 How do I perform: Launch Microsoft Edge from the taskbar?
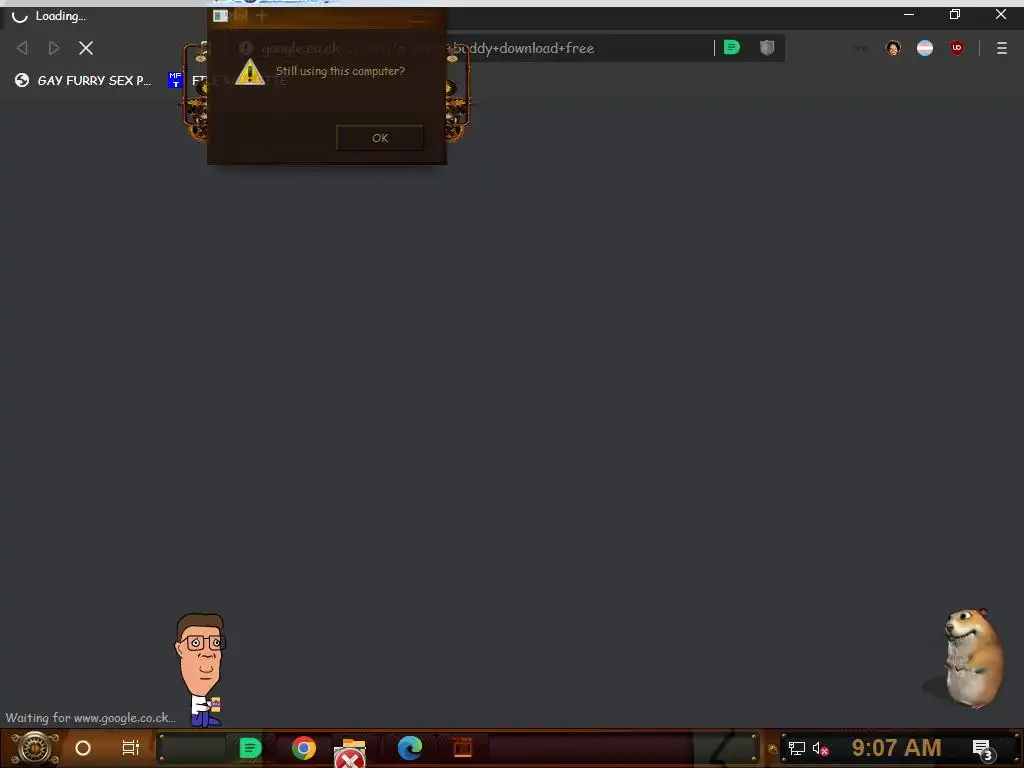tap(409, 748)
